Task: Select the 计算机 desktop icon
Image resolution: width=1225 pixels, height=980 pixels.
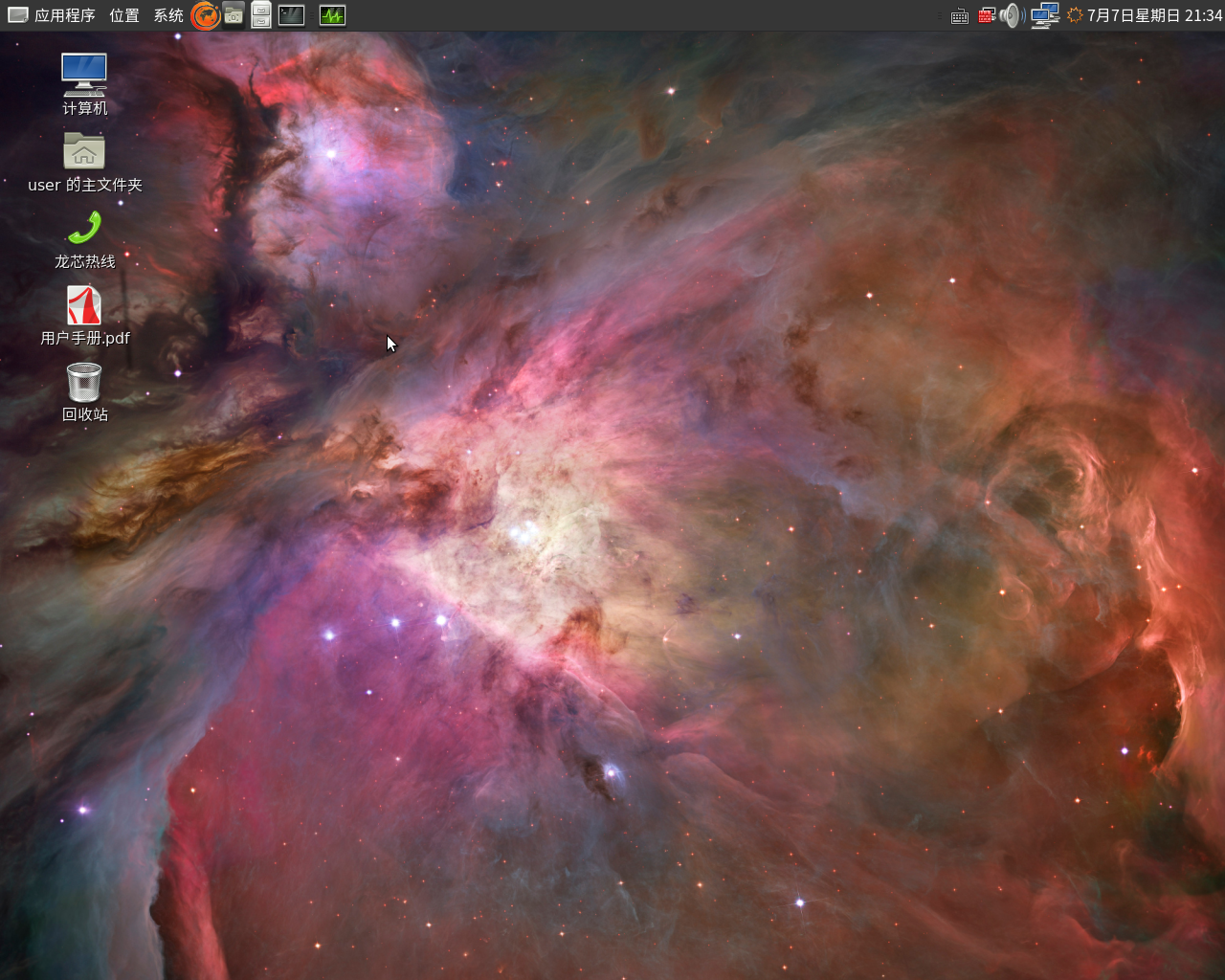Action: tap(84, 85)
